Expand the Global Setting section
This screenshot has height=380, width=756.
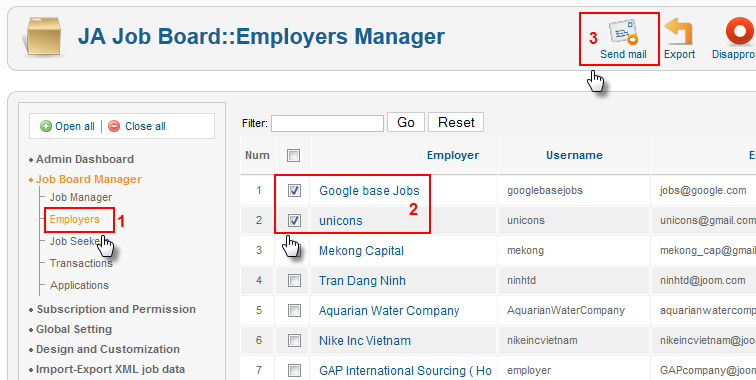[74, 329]
